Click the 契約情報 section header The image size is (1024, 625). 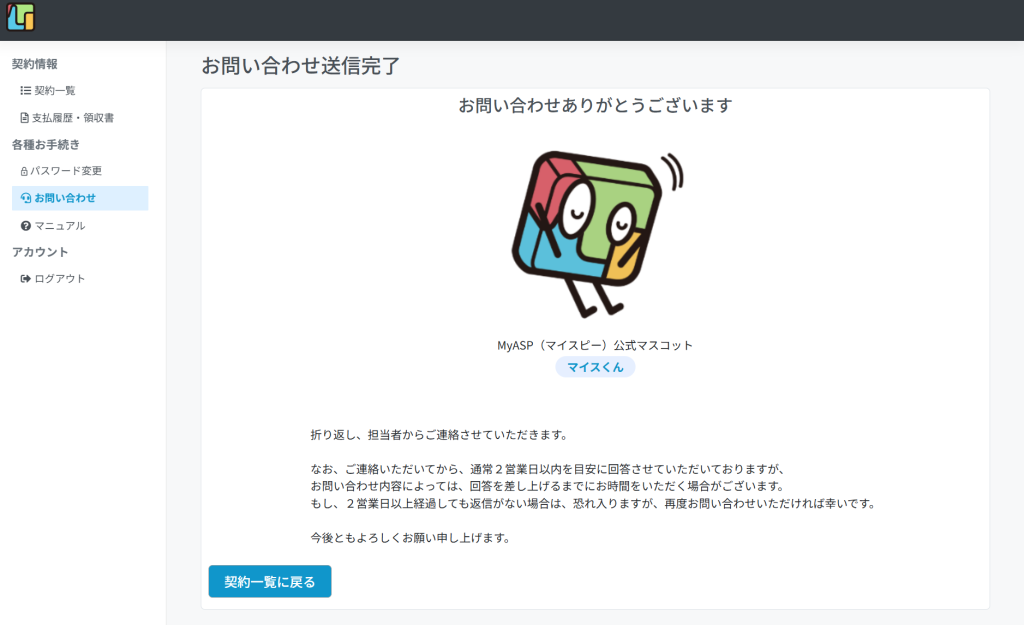tap(35, 64)
